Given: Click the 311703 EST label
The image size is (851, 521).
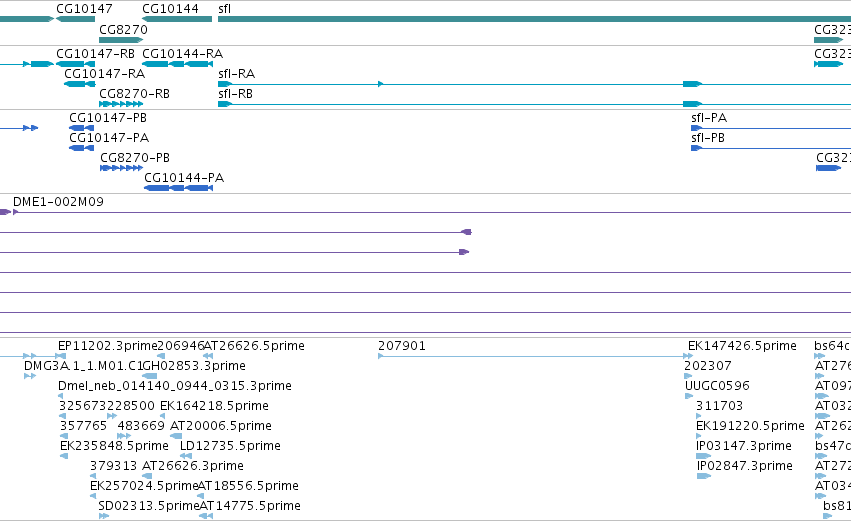Looking at the screenshot, I should 719,406.
